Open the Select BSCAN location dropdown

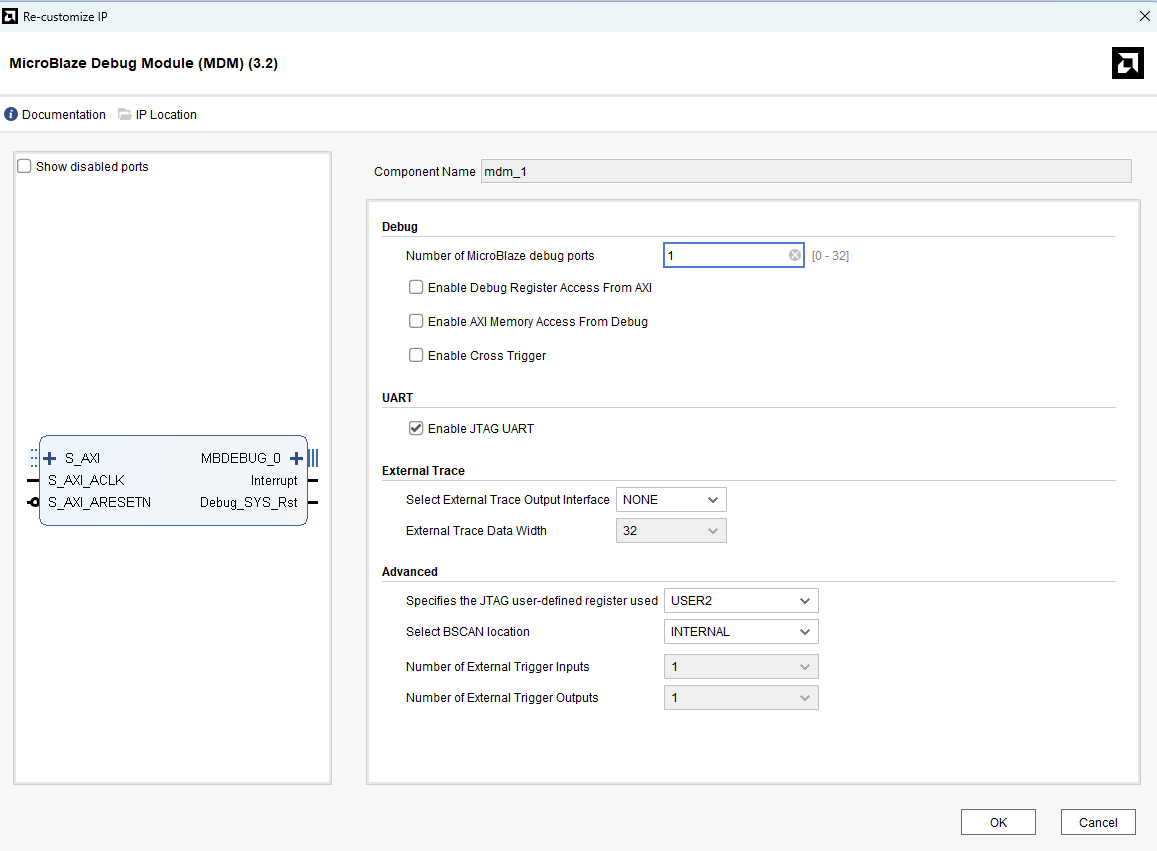click(741, 632)
